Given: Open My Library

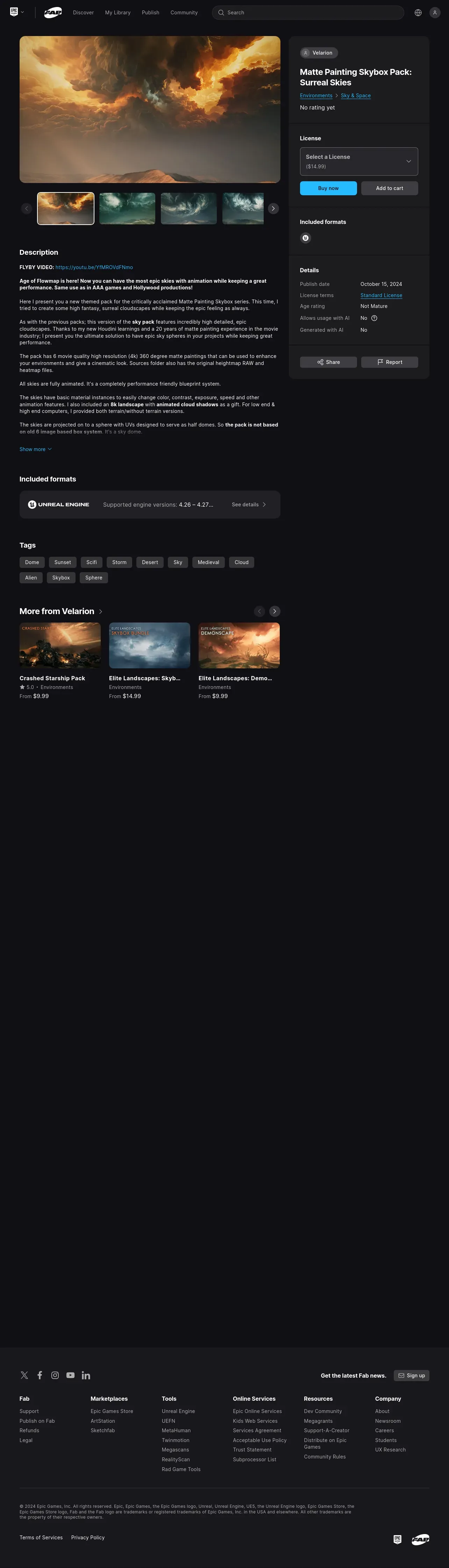Looking at the screenshot, I should tap(117, 12).
